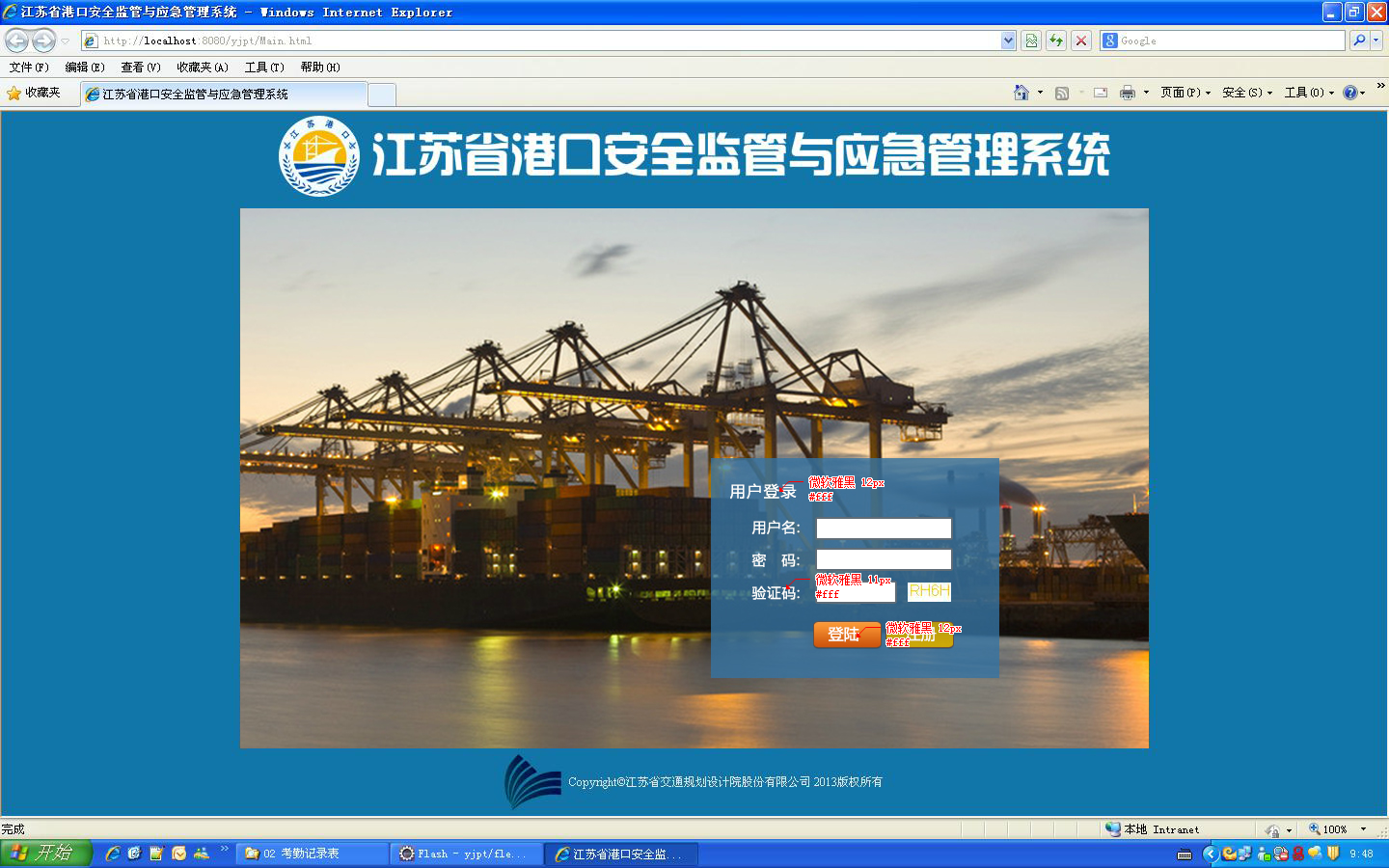Open the 收藏夹 favorites star button
Image resolution: width=1389 pixels, height=868 pixels.
34,93
